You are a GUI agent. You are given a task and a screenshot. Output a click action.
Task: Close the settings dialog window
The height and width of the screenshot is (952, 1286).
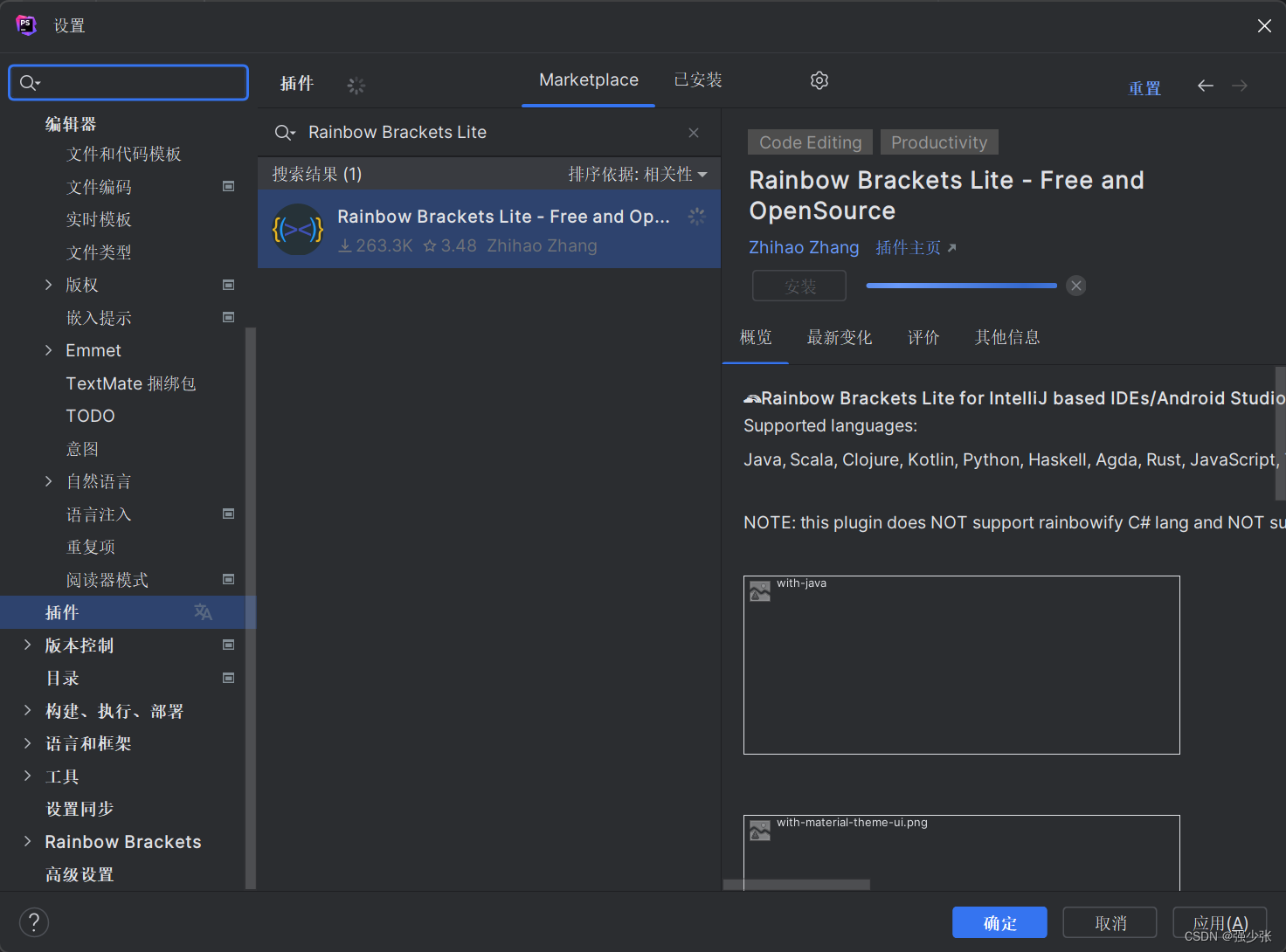(x=1264, y=26)
